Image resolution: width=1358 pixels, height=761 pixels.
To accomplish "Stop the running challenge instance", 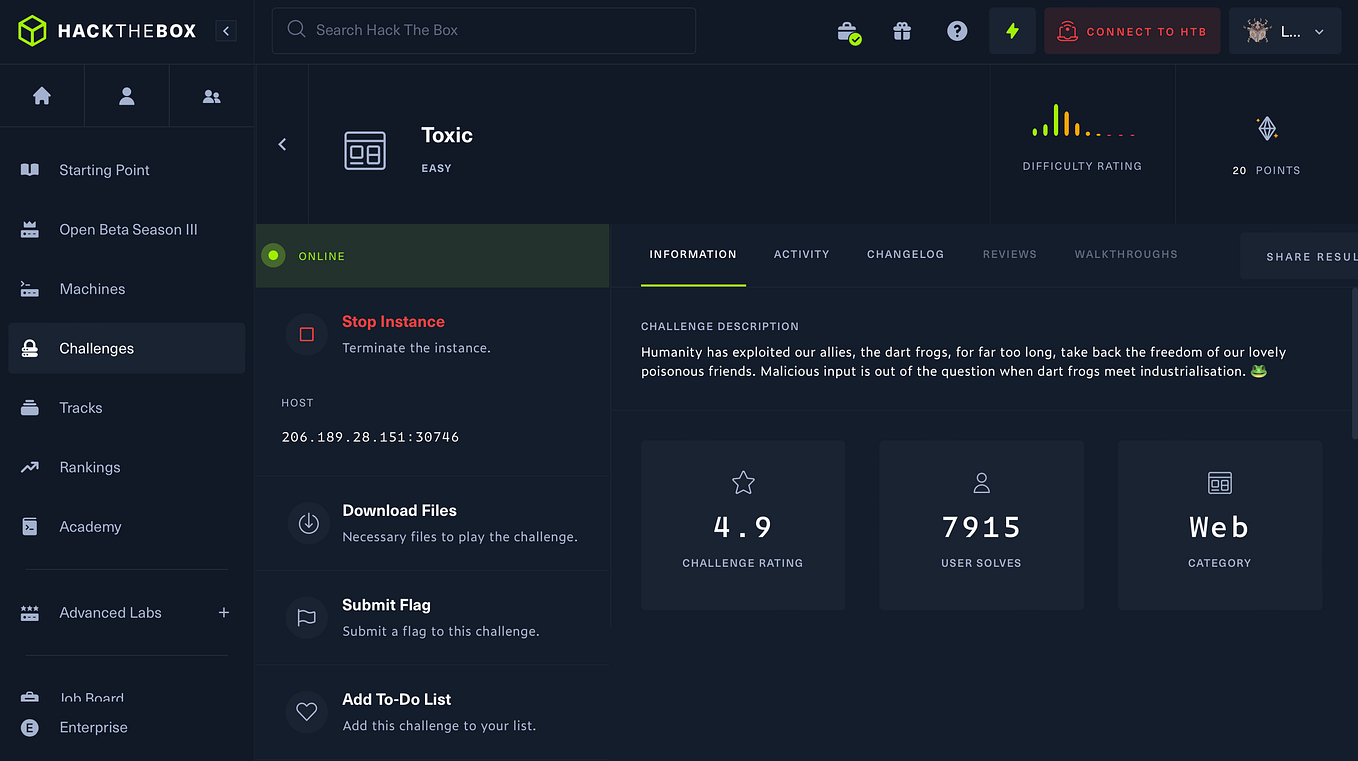I will [393, 321].
